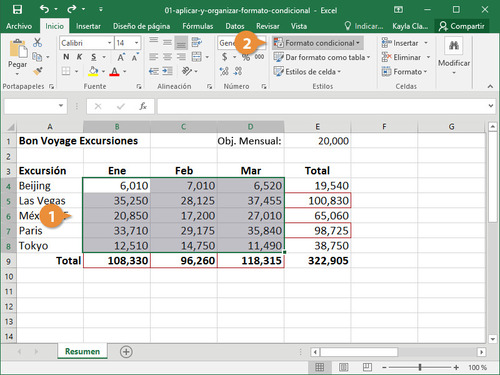500x375 pixels.
Task: Switch to the Vista tab
Action: (x=299, y=26)
